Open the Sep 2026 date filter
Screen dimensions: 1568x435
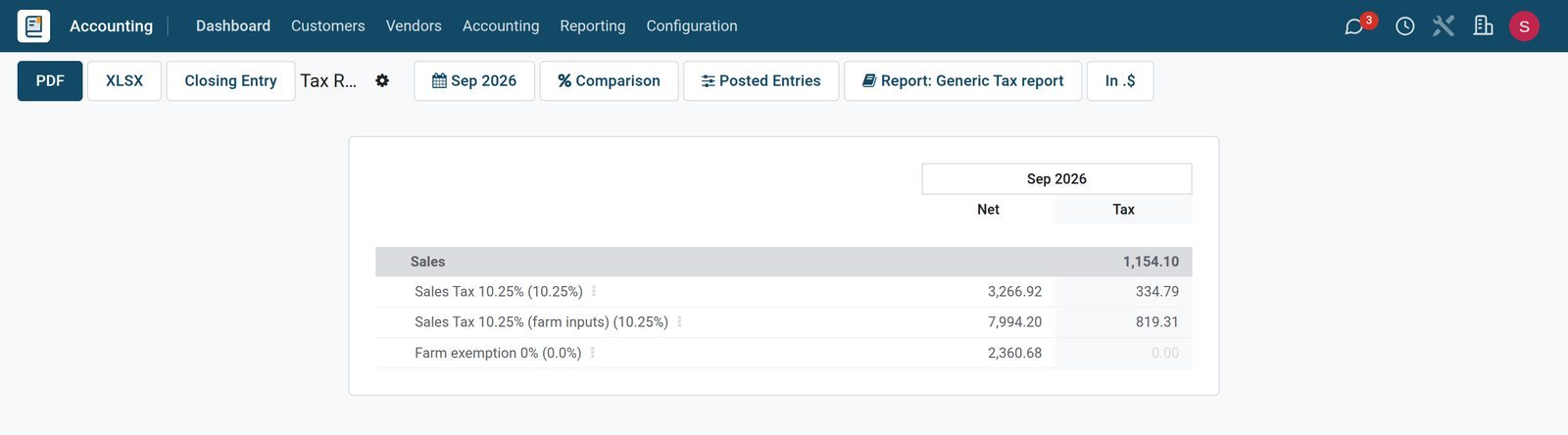tap(474, 80)
